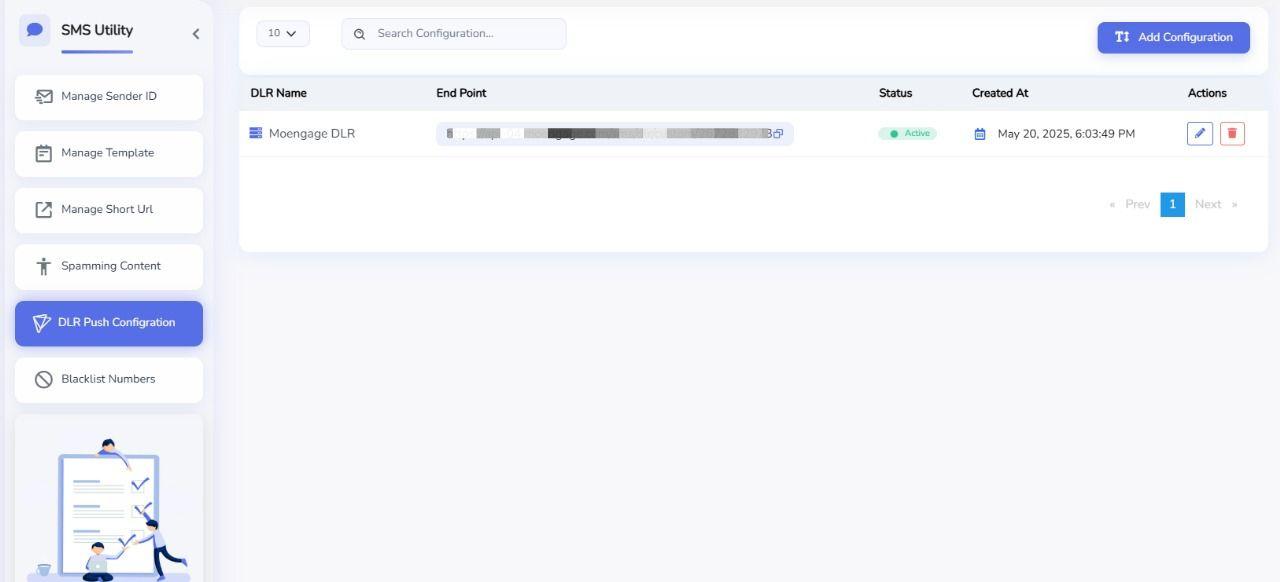The image size is (1280, 582).
Task: Open the page size dropdown showing 10
Action: 282,33
